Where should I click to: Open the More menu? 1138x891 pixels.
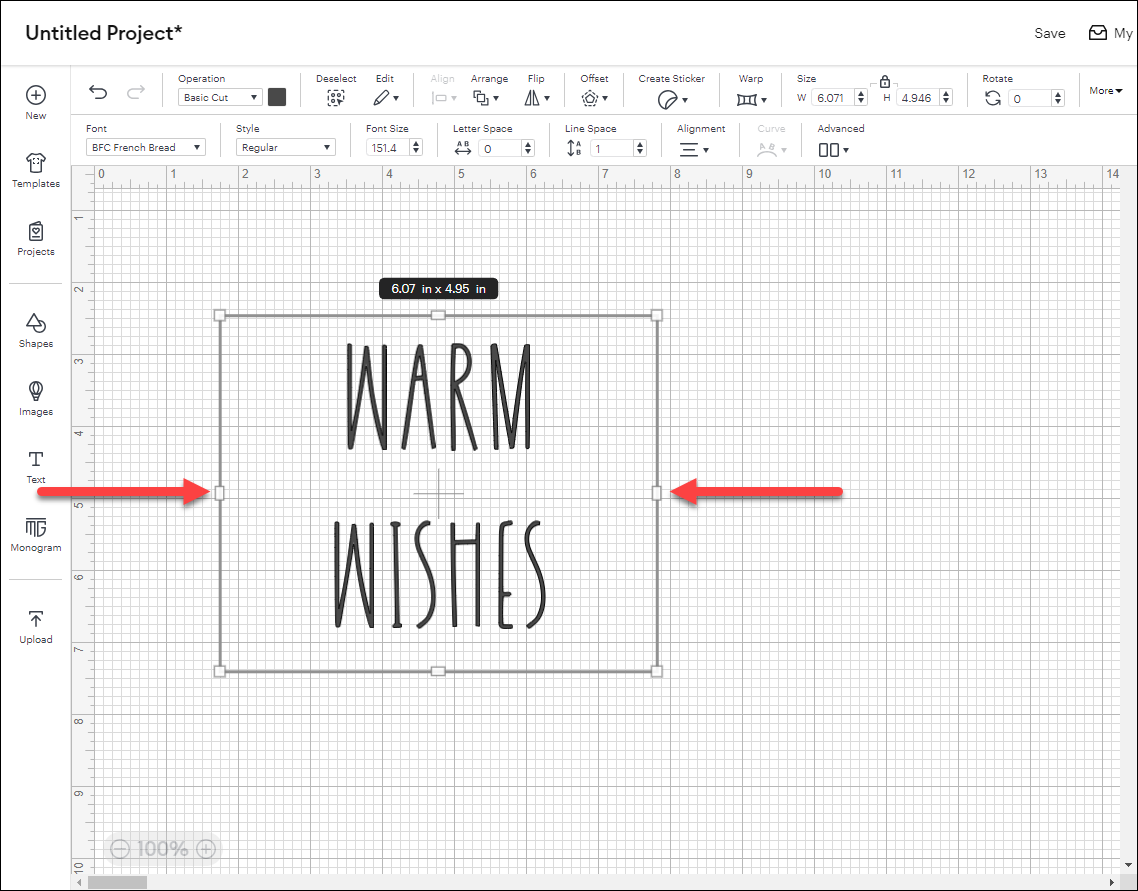coord(1105,90)
